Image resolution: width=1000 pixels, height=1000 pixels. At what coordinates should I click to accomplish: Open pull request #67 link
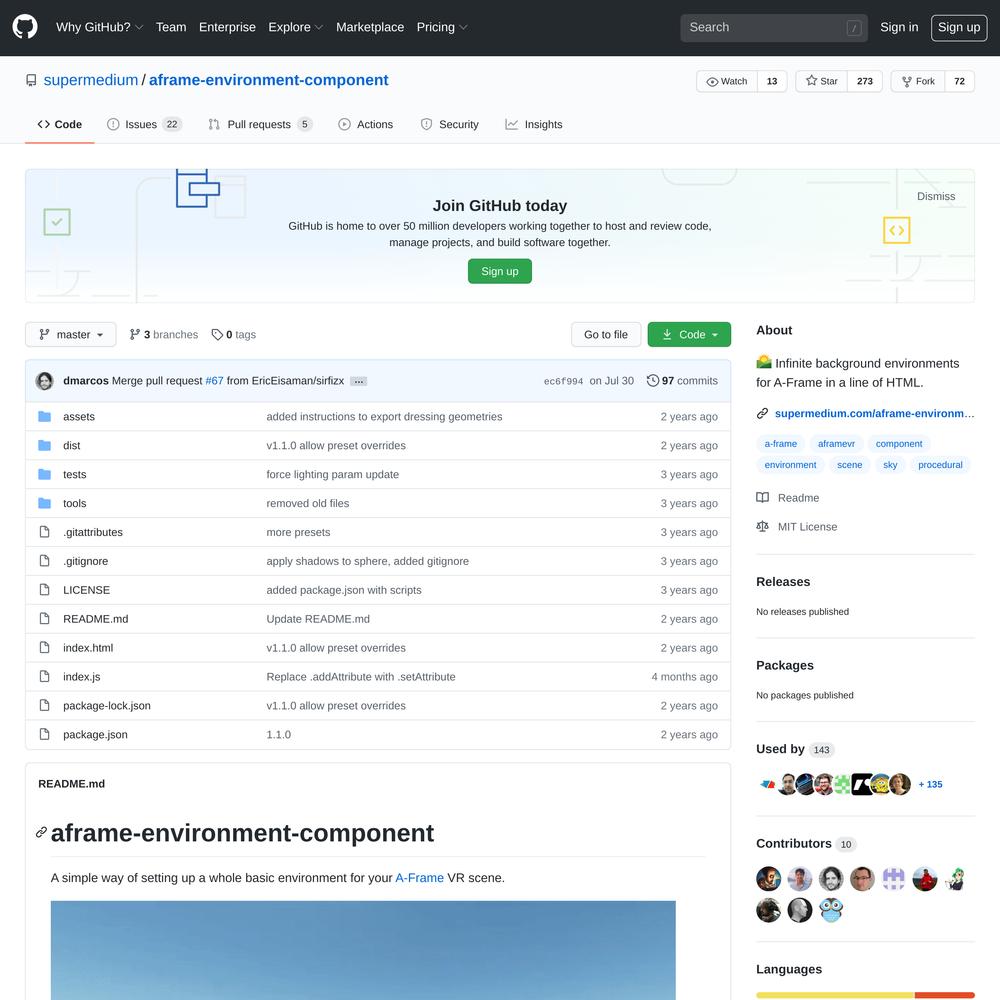(214, 381)
